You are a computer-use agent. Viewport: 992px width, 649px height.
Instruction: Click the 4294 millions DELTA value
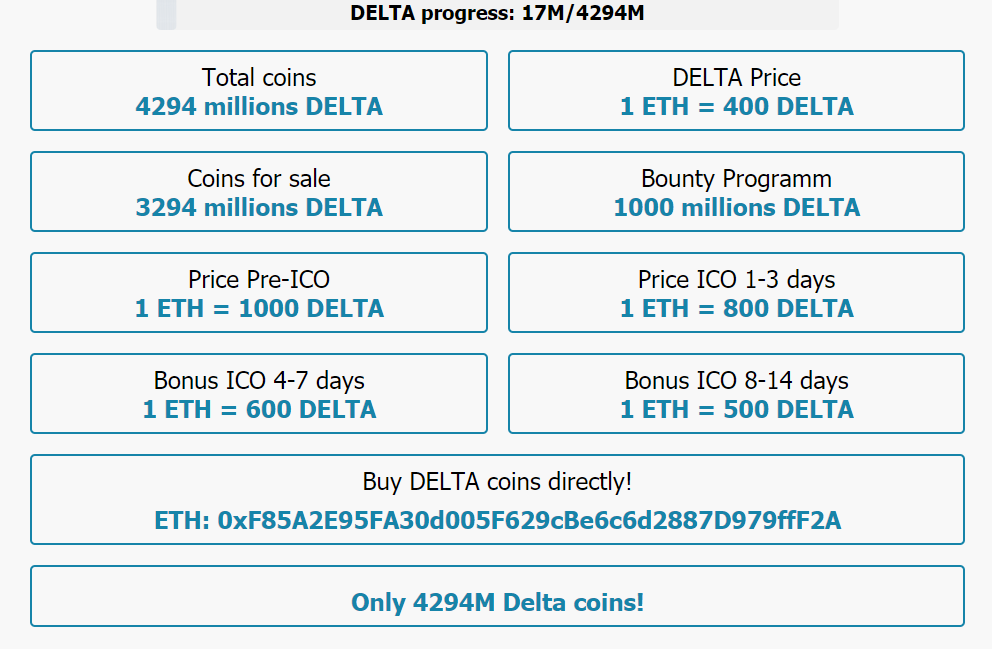259,106
